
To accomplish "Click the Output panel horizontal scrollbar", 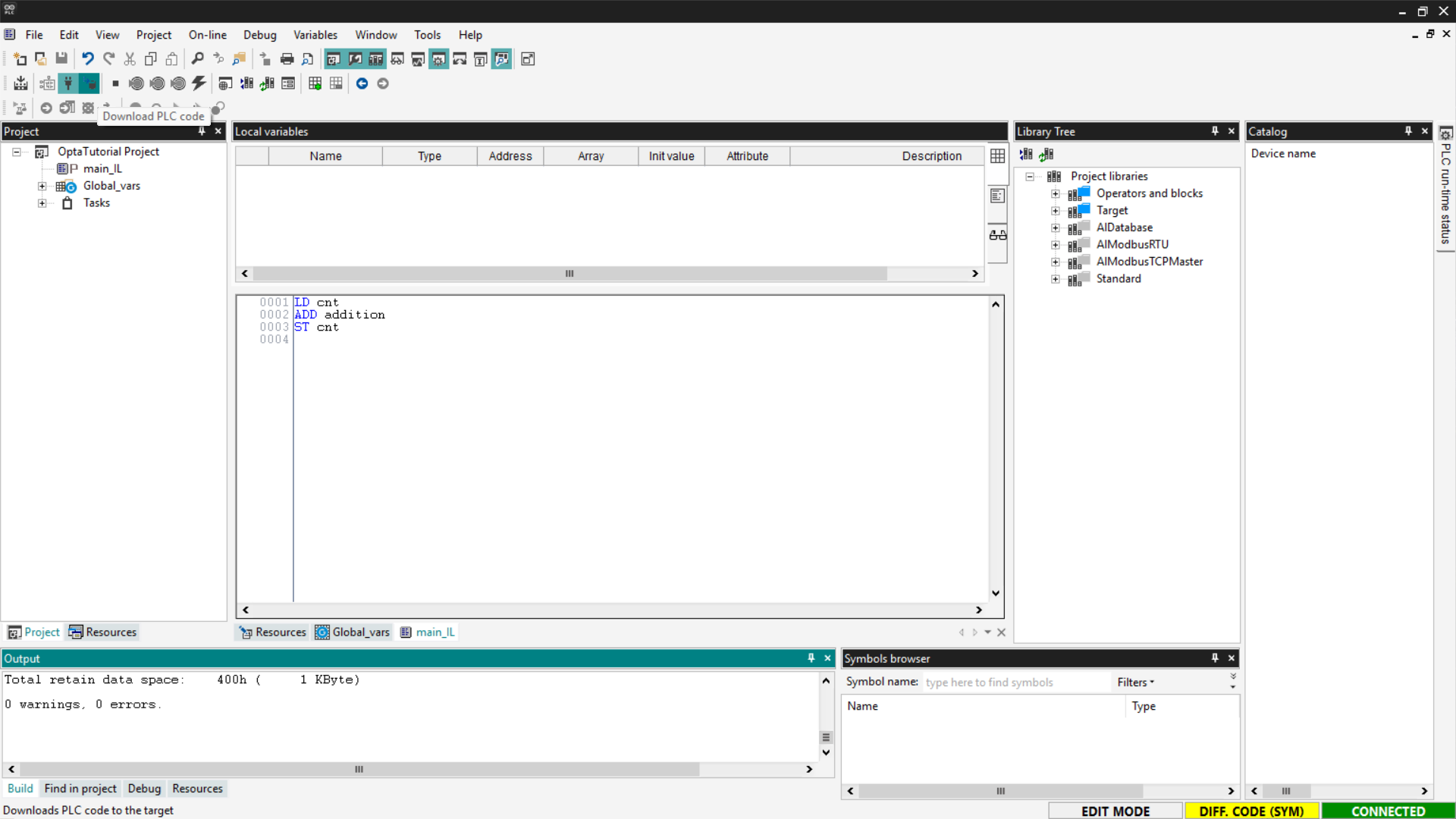I will coord(359,769).
